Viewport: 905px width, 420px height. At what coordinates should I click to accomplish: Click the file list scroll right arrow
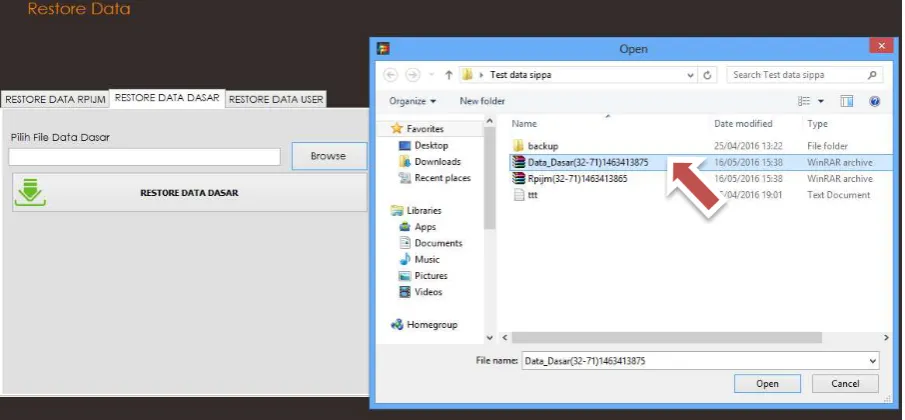[x=887, y=338]
